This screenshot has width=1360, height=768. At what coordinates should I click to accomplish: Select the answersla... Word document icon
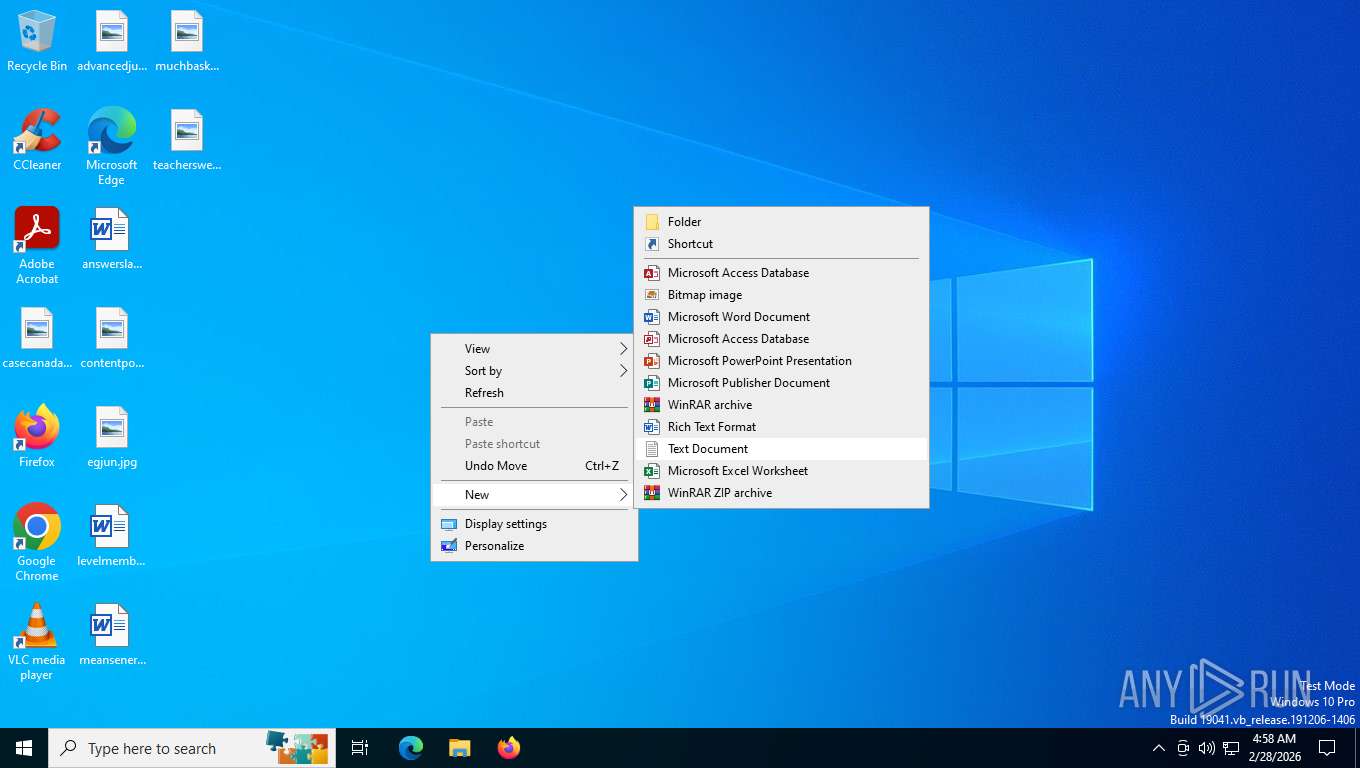112,239
